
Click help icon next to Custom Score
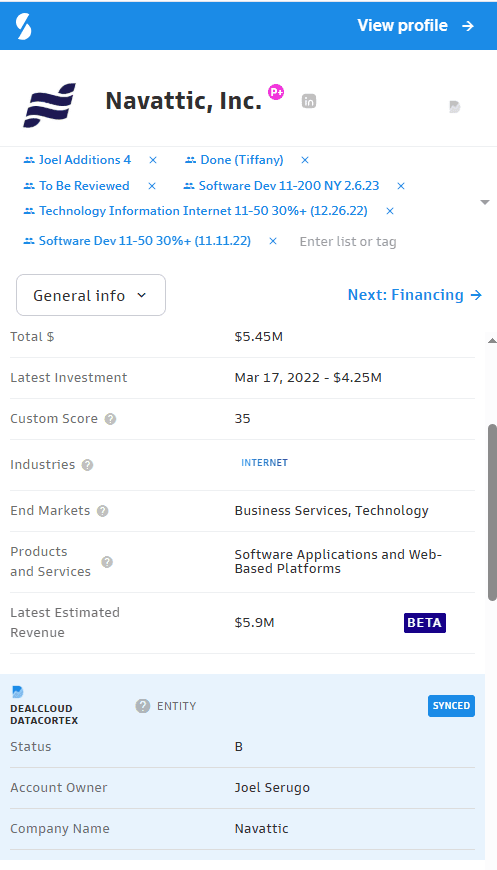coord(110,419)
